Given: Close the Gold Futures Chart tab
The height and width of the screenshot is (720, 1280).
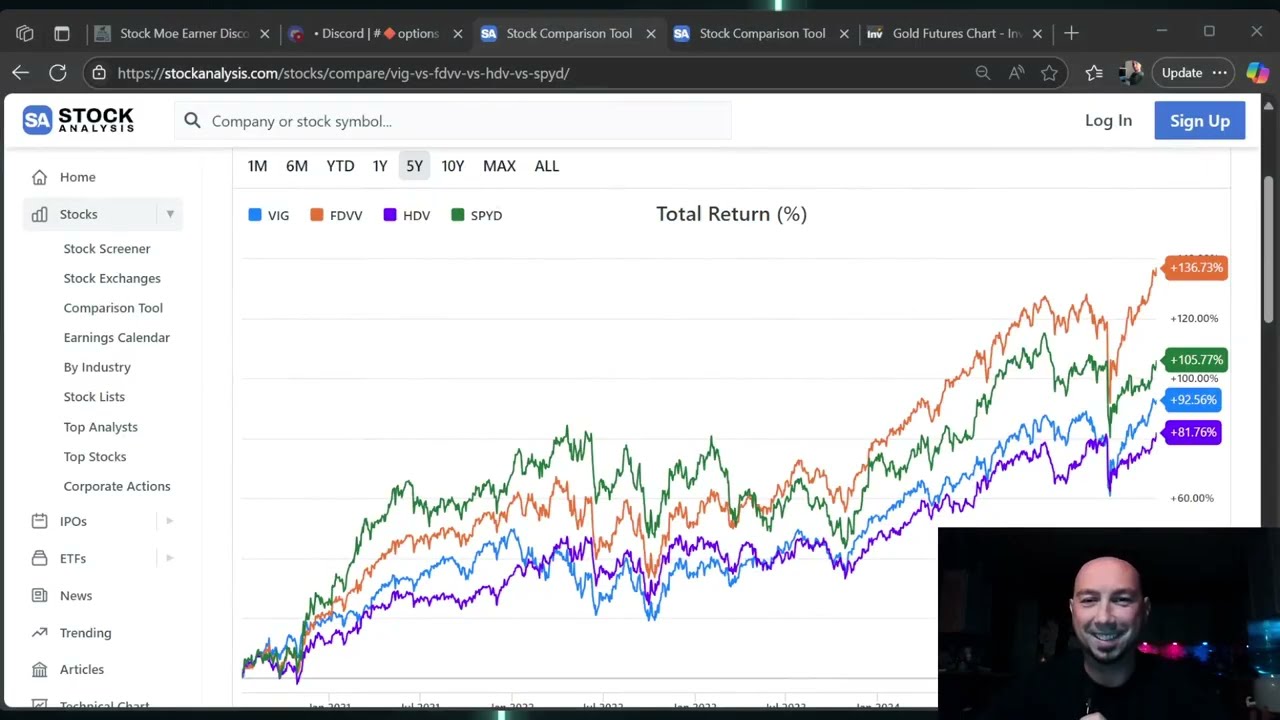Looking at the screenshot, I should coord(1037,33).
